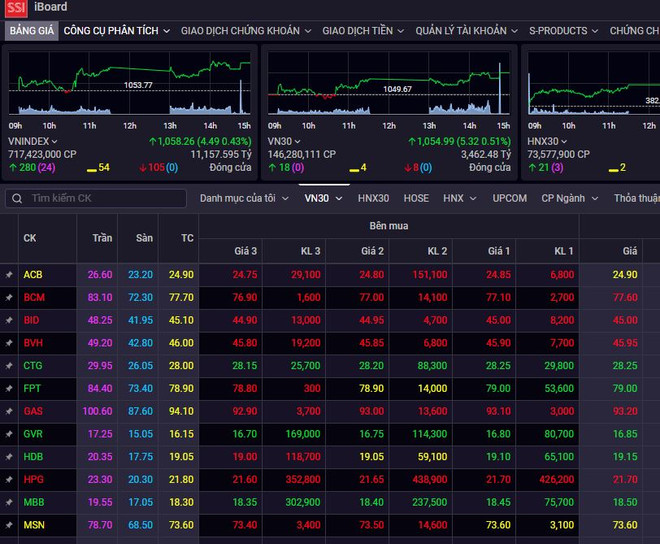Toggle the pin for MBB row
Viewport: 660px width, 544px height.
coord(9,502)
